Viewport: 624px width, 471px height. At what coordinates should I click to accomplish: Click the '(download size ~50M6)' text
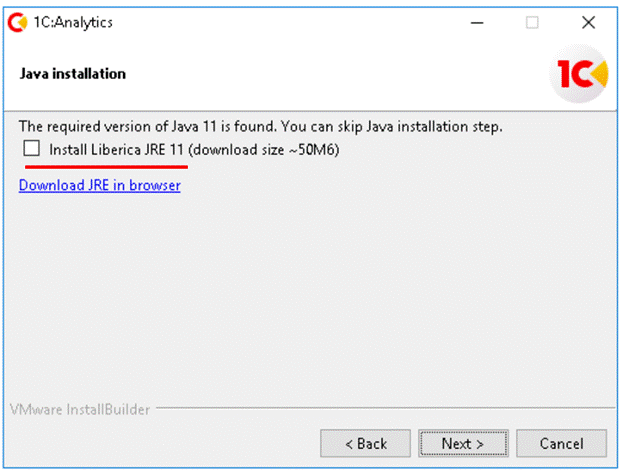coord(270,149)
